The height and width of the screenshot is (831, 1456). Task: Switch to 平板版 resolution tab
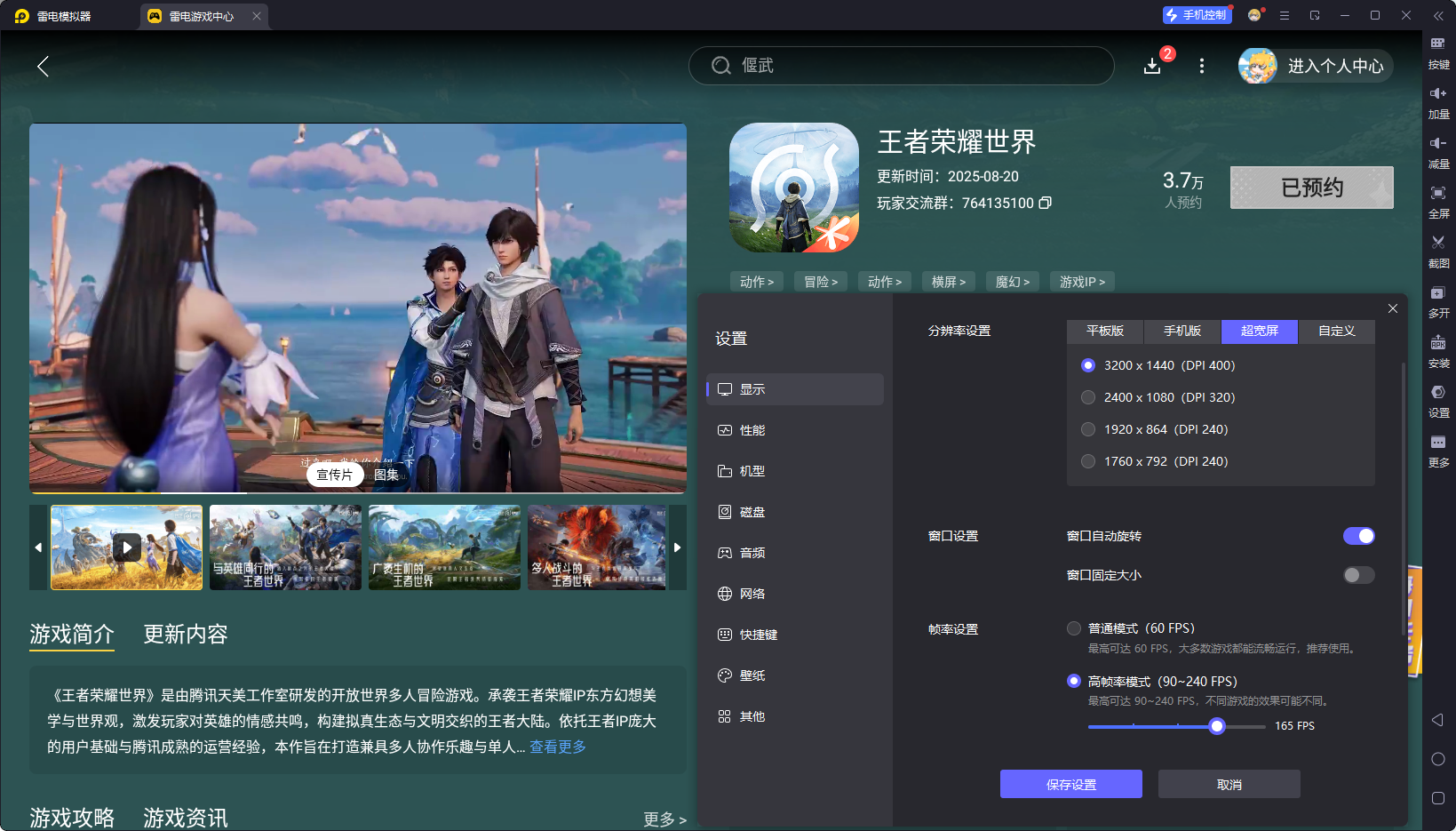pos(1105,332)
